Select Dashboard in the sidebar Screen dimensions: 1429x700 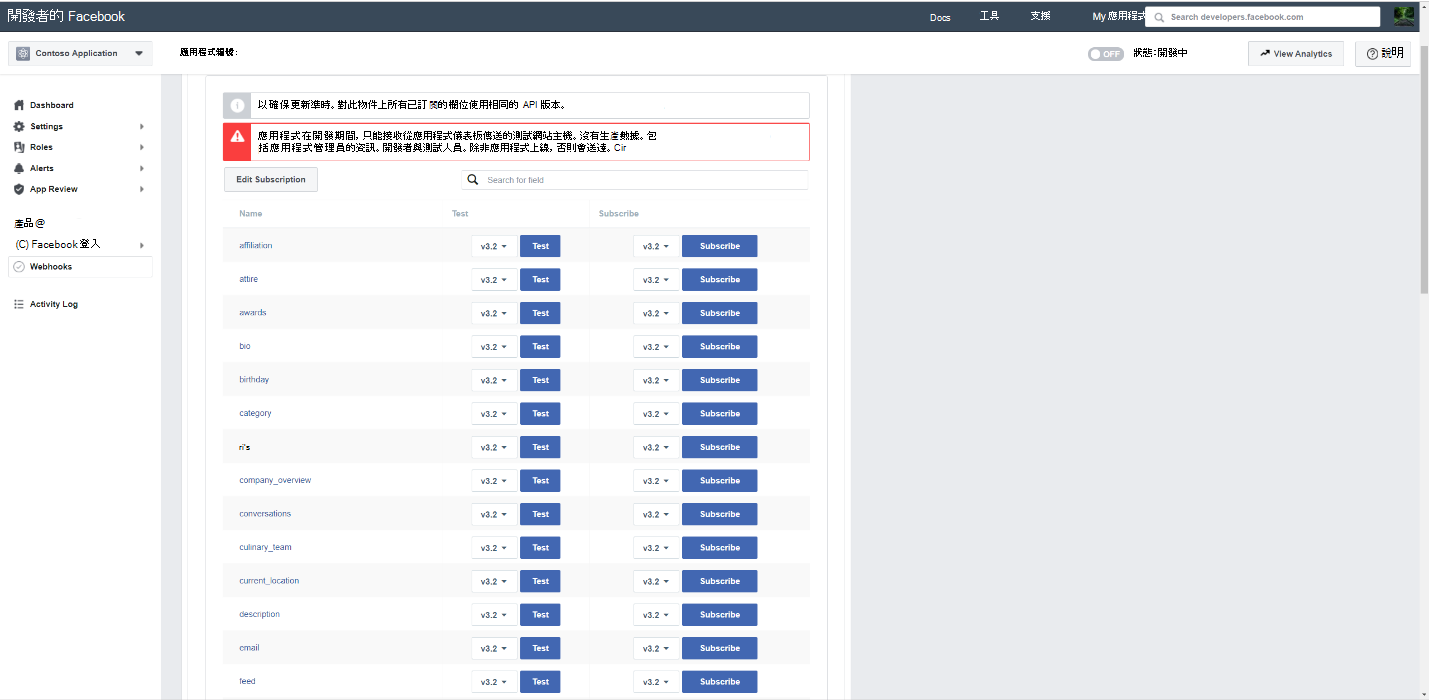coord(51,105)
